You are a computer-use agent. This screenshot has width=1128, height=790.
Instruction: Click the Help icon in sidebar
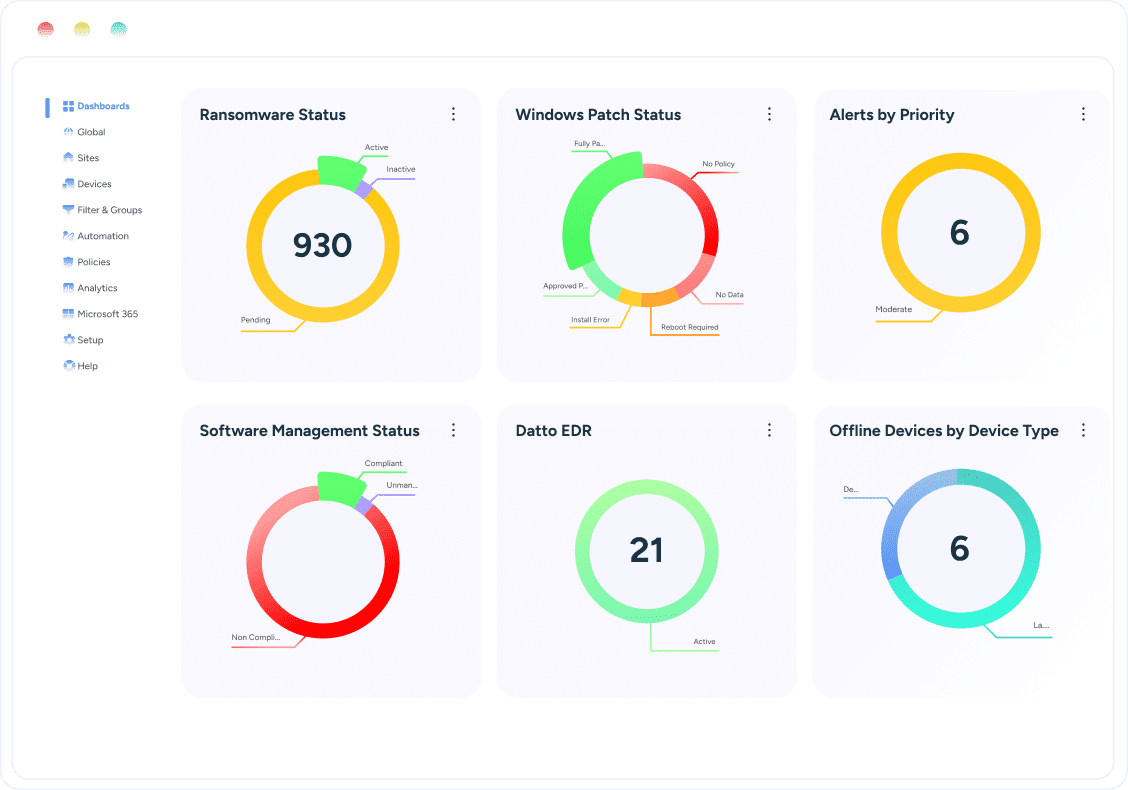click(x=68, y=366)
